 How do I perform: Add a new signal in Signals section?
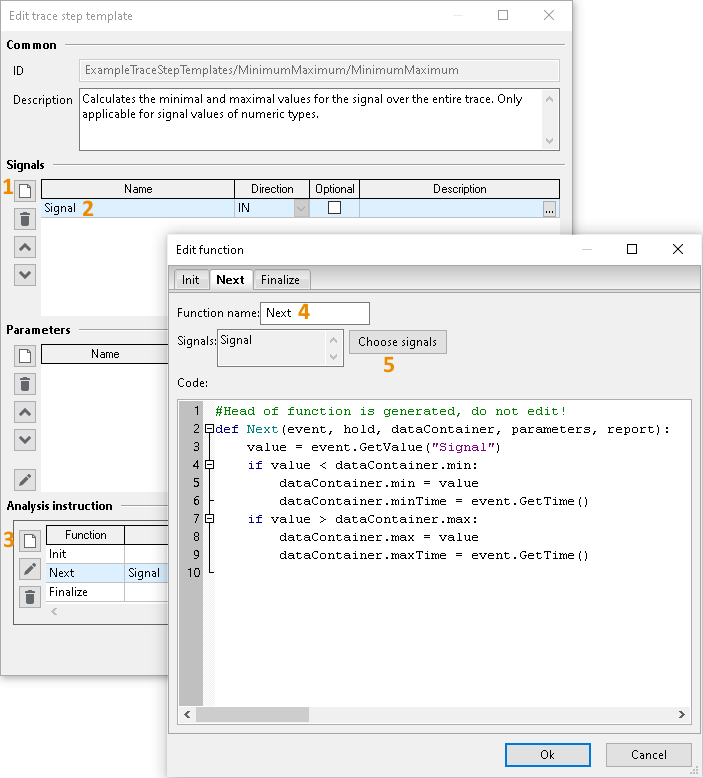pos(25,191)
